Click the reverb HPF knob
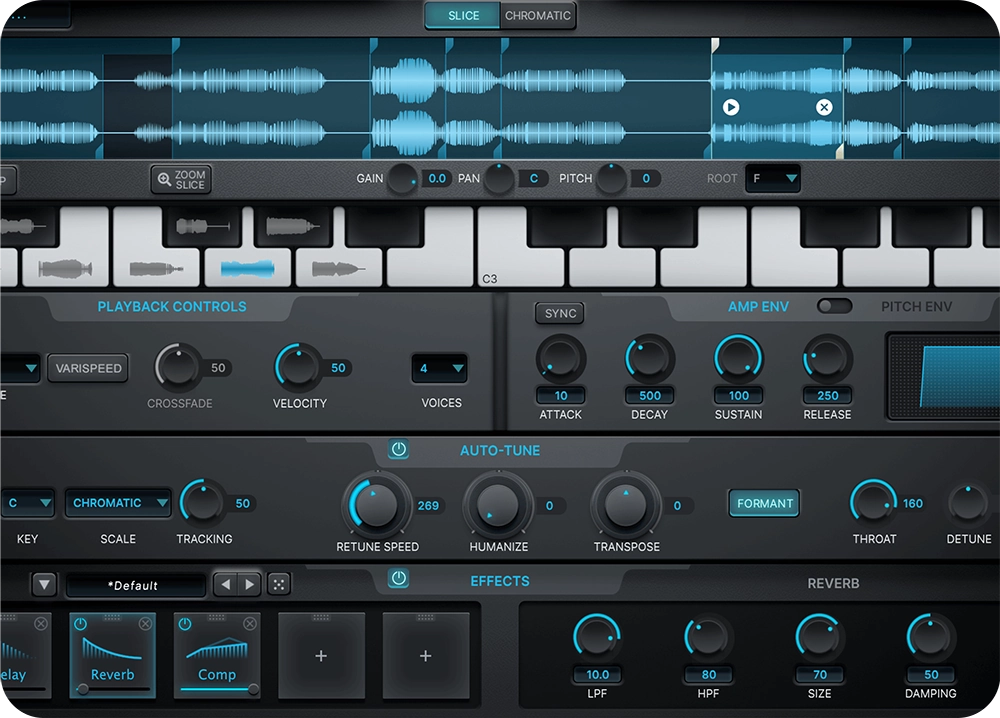Screen dimensions: 1000x718 708,638
